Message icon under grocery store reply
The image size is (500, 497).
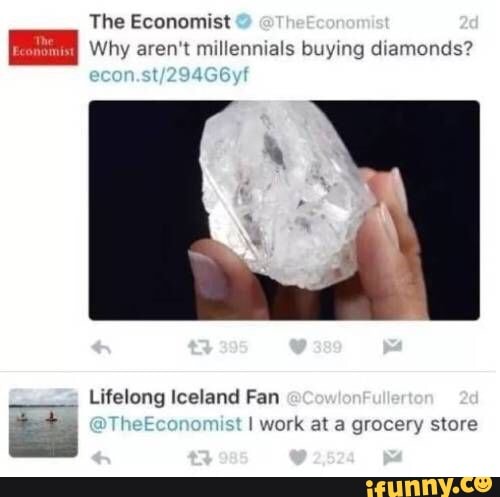tap(393, 457)
